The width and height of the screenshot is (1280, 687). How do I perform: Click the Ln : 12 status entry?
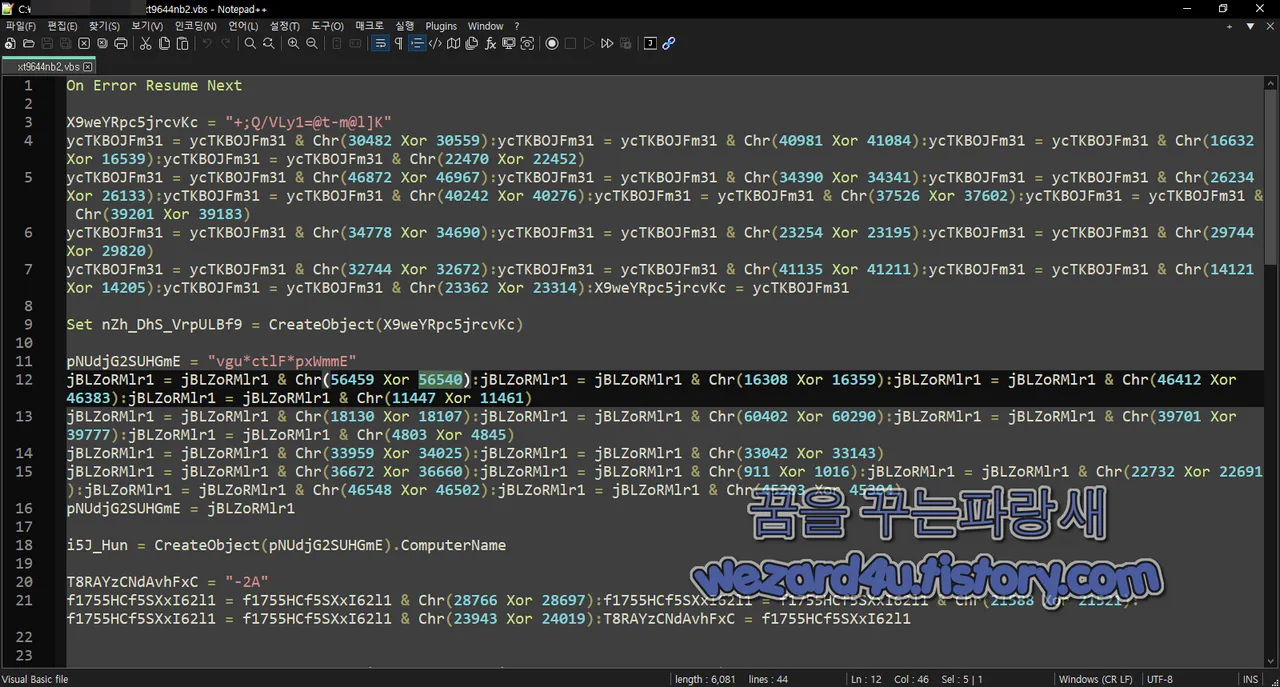click(867, 679)
